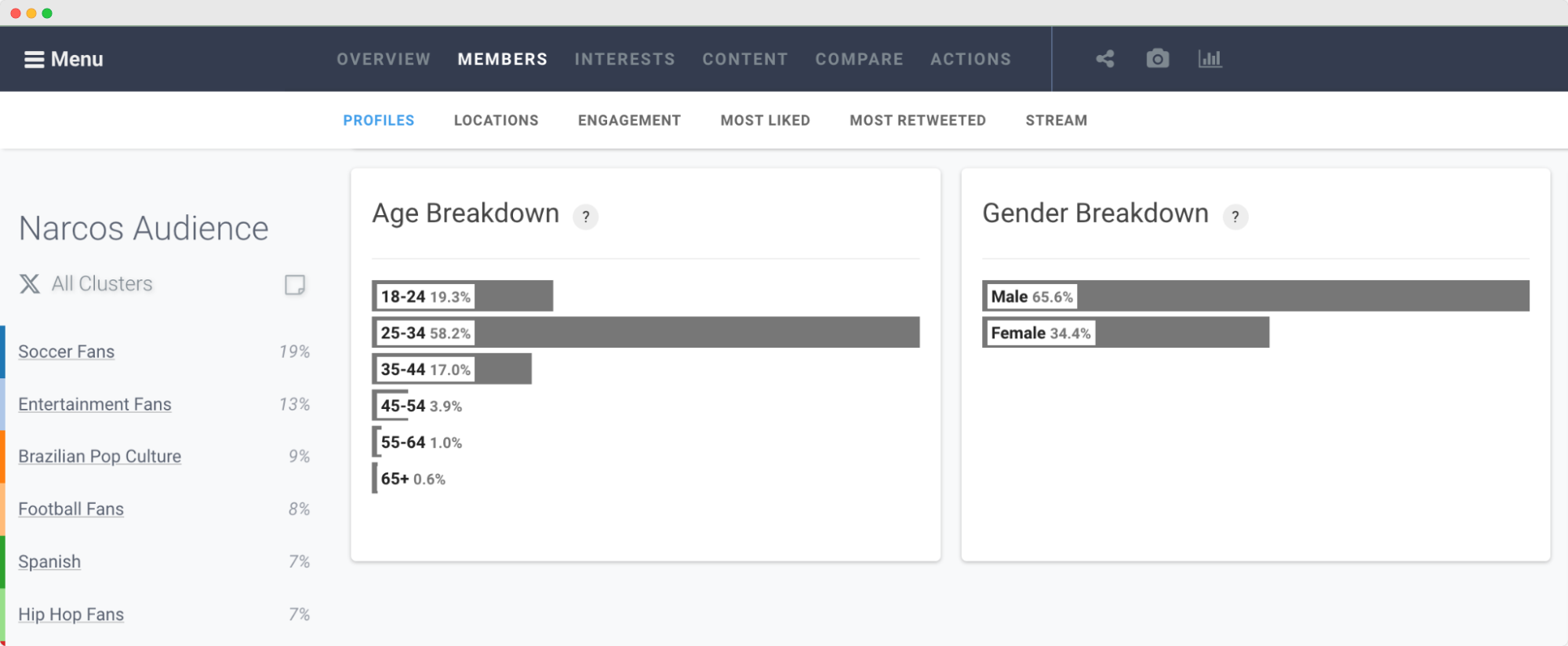The width and height of the screenshot is (1568, 646).
Task: Open Gender Breakdown help question mark
Action: (x=1235, y=217)
